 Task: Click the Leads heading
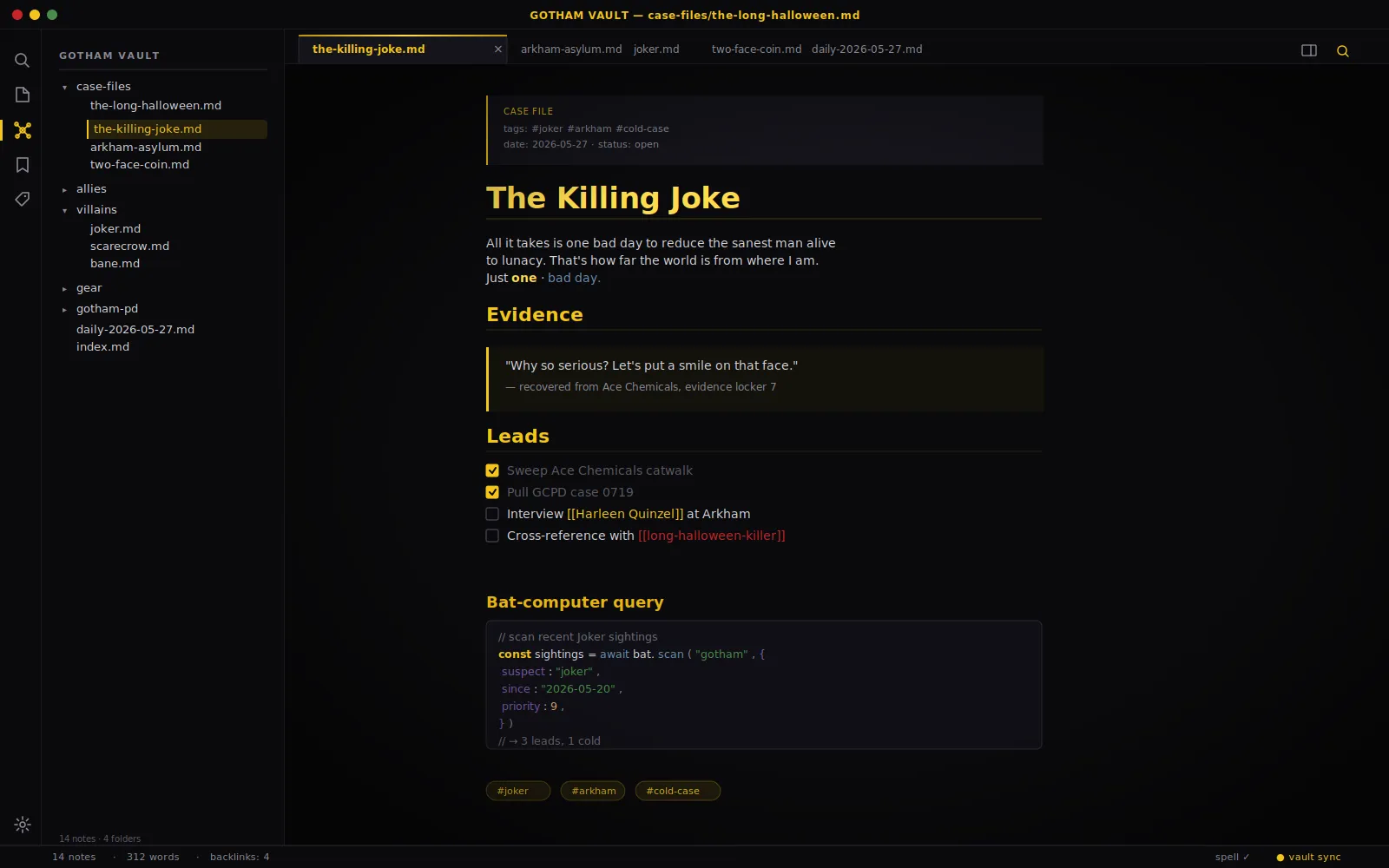(x=517, y=437)
